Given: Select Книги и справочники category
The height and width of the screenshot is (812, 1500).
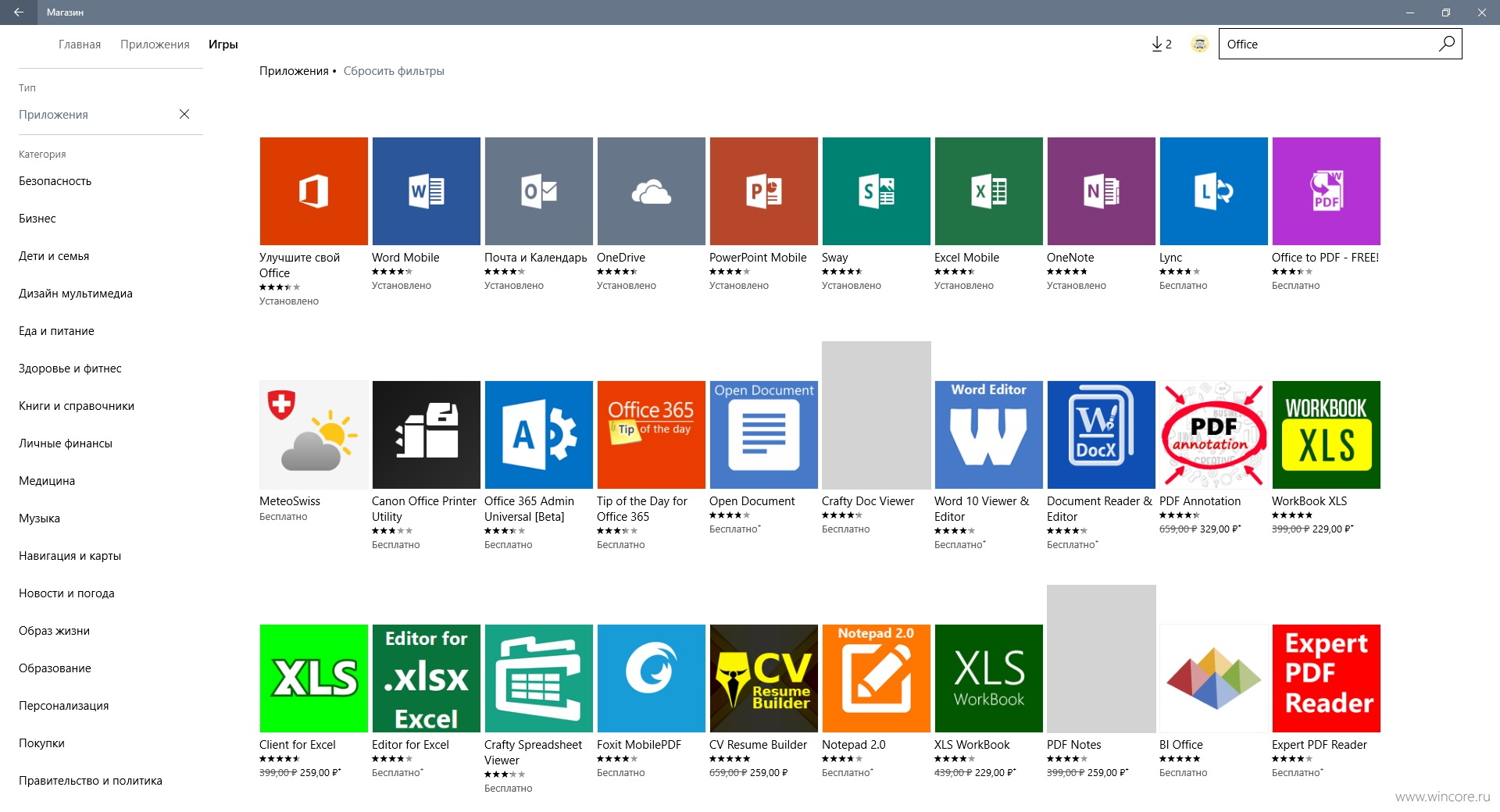Looking at the screenshot, I should tap(77, 406).
